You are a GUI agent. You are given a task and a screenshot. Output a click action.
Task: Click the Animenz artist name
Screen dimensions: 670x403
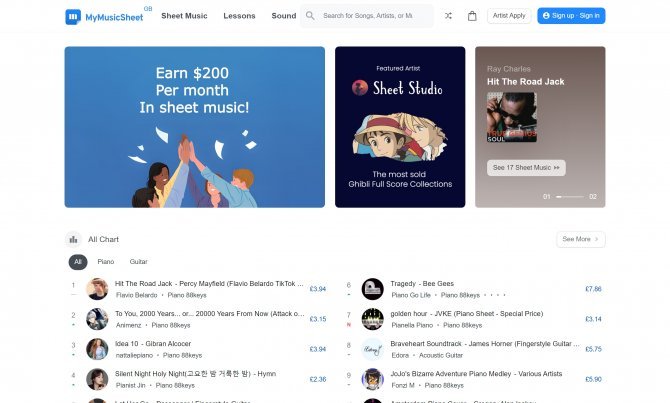(128, 325)
